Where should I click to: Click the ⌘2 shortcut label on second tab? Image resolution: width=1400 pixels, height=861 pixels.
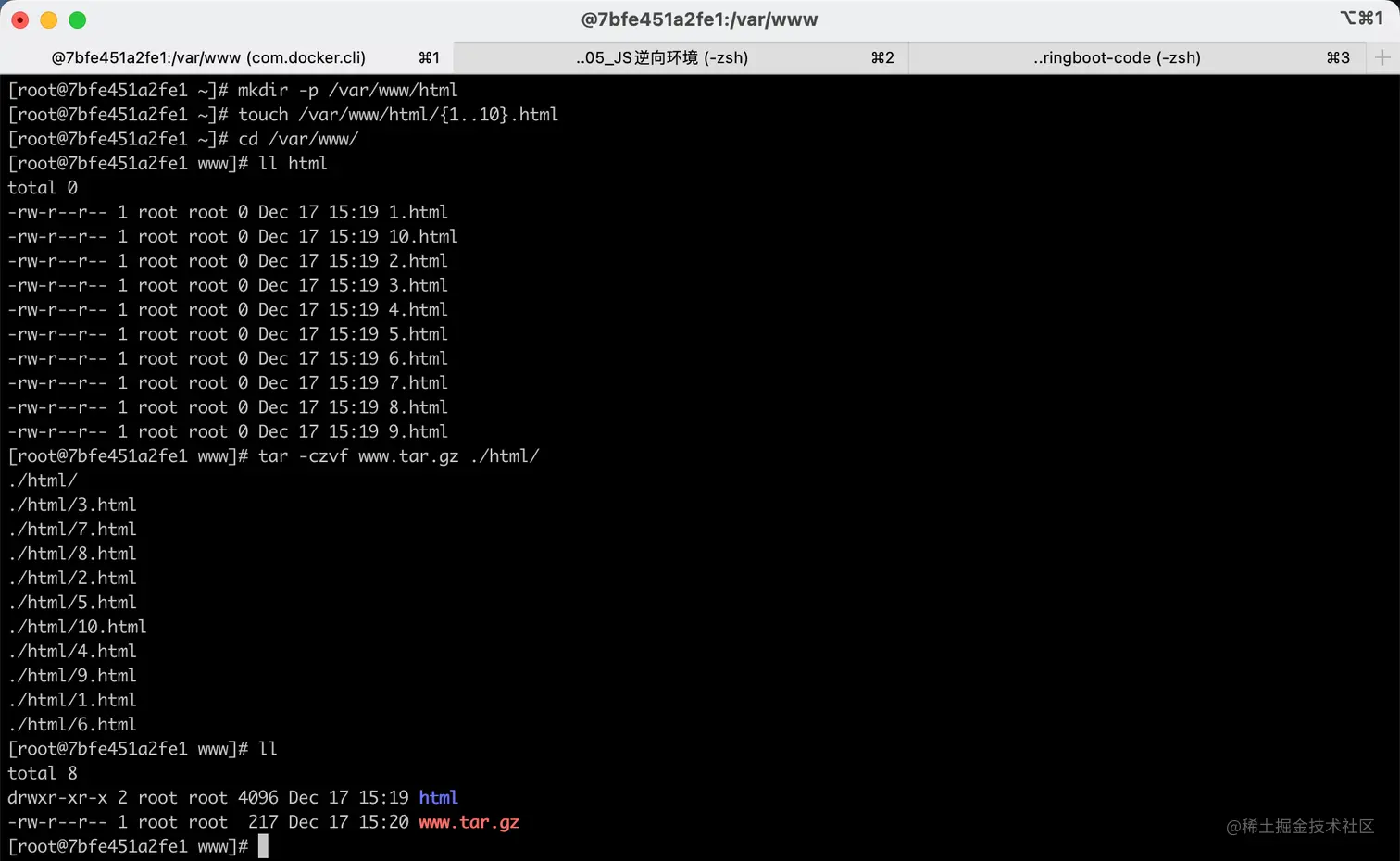pyautogui.click(x=882, y=57)
